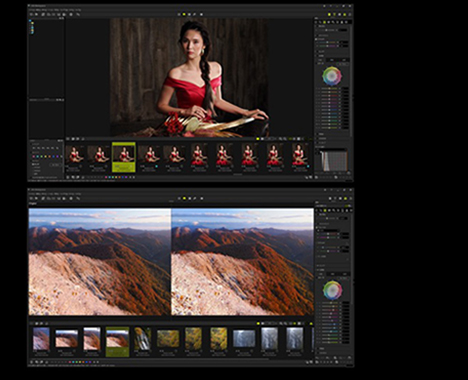This screenshot has width=468, height=380.
Task: Select the last grey waterfall thumbnail in the landscape filmstrip
Action: click(295, 339)
